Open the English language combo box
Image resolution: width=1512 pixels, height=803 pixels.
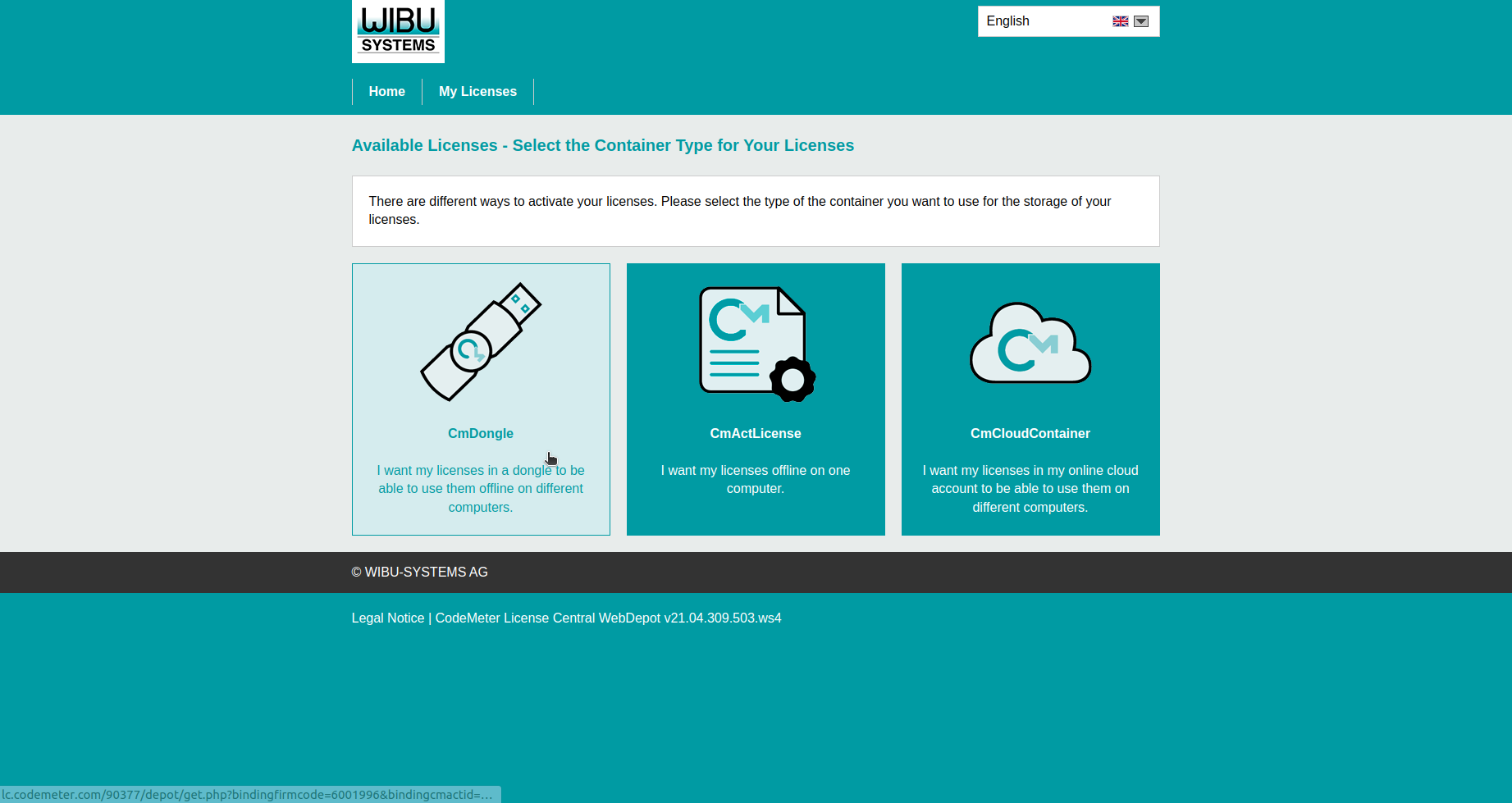[1042, 21]
